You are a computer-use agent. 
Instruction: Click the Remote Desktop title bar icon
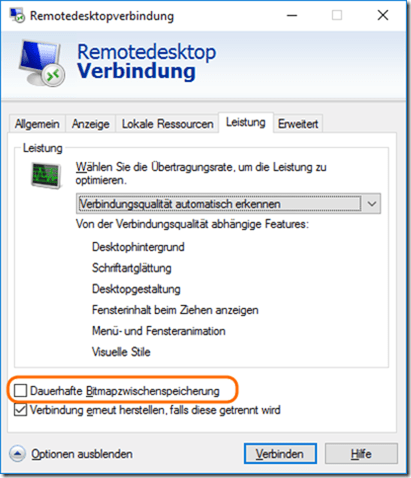click(17, 15)
